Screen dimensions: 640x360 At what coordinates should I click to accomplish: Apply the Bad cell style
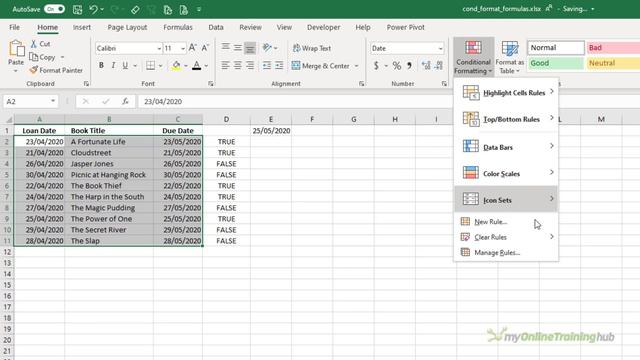click(x=613, y=48)
